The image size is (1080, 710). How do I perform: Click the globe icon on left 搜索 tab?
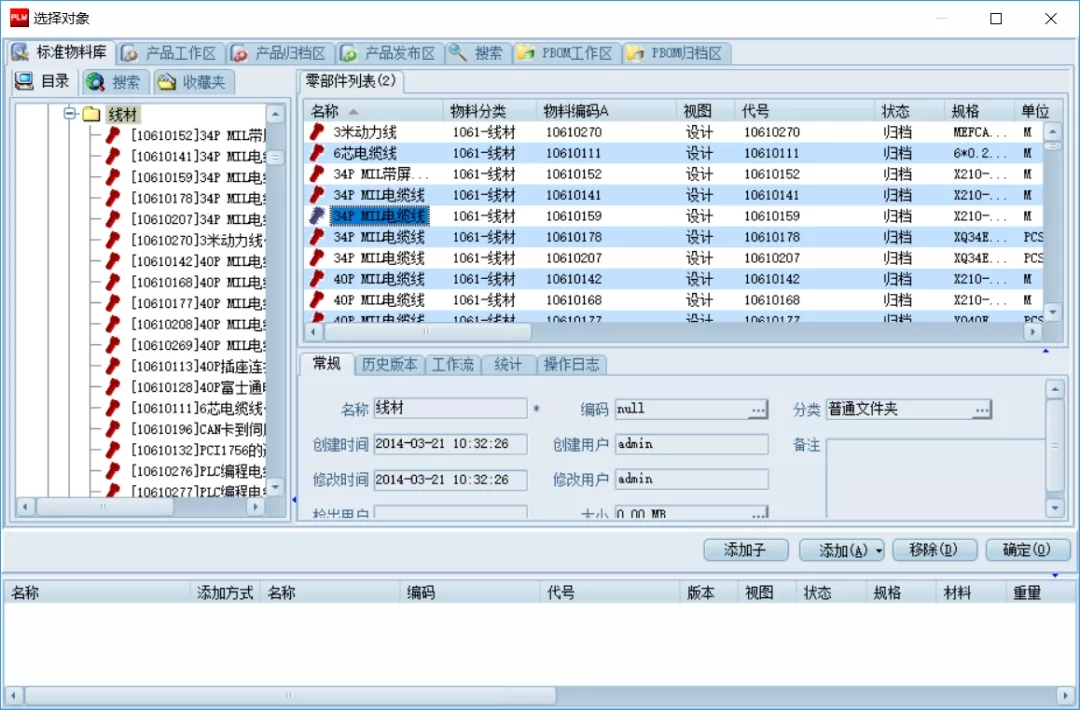95,82
